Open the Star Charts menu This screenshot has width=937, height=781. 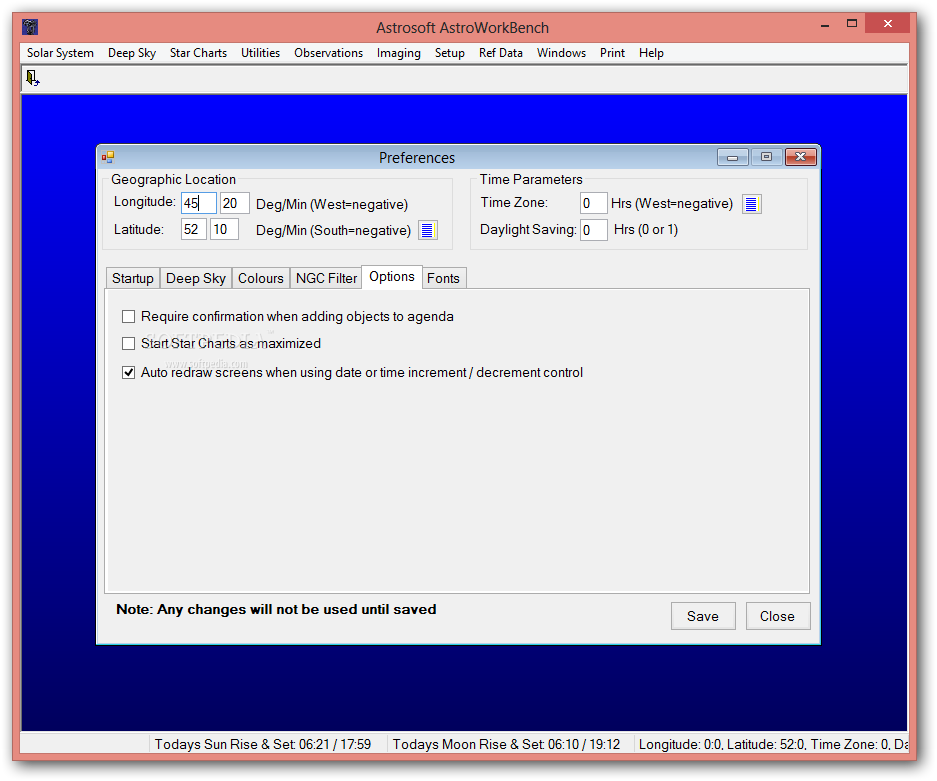click(x=198, y=53)
